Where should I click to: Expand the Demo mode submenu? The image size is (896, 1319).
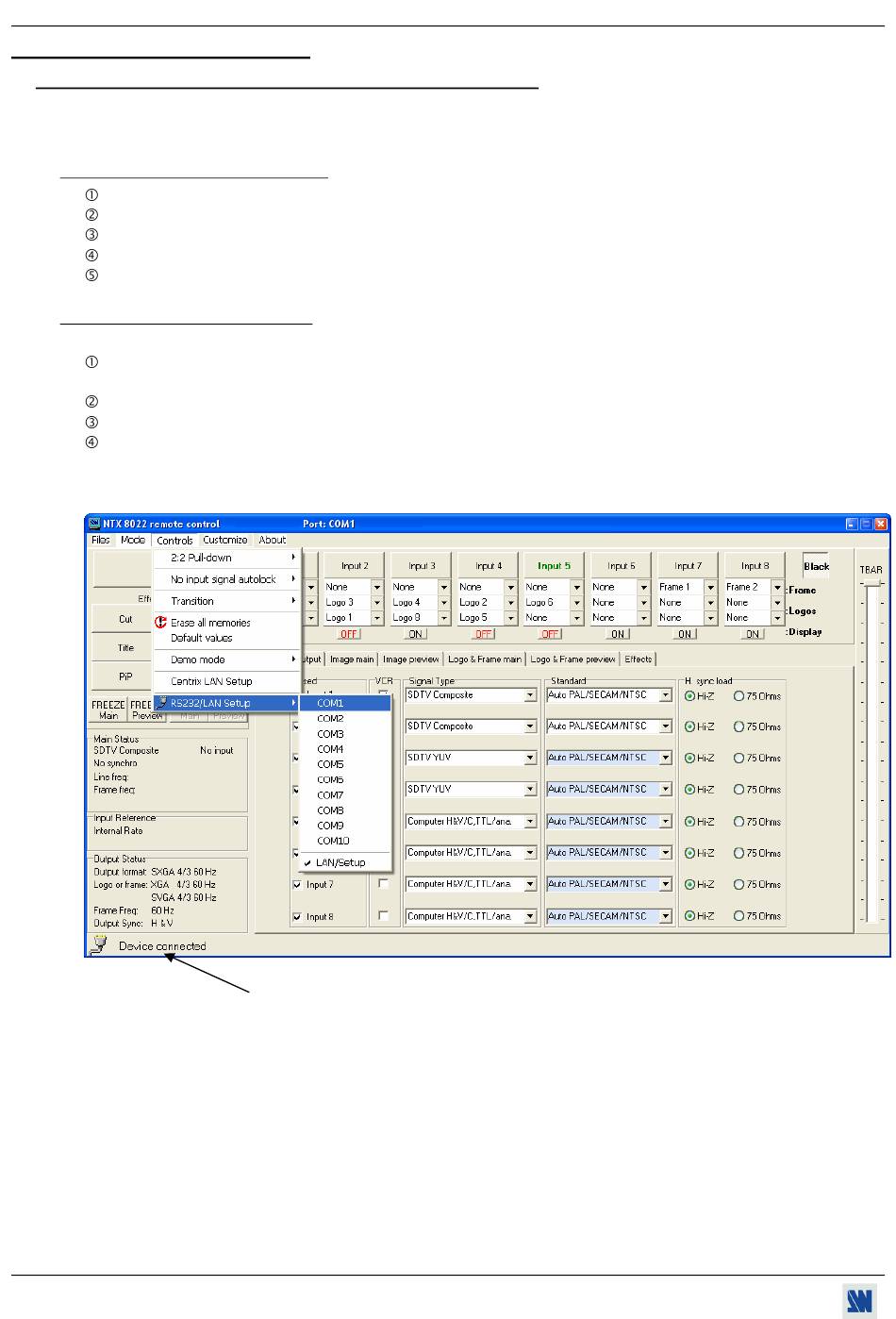[x=226, y=659]
